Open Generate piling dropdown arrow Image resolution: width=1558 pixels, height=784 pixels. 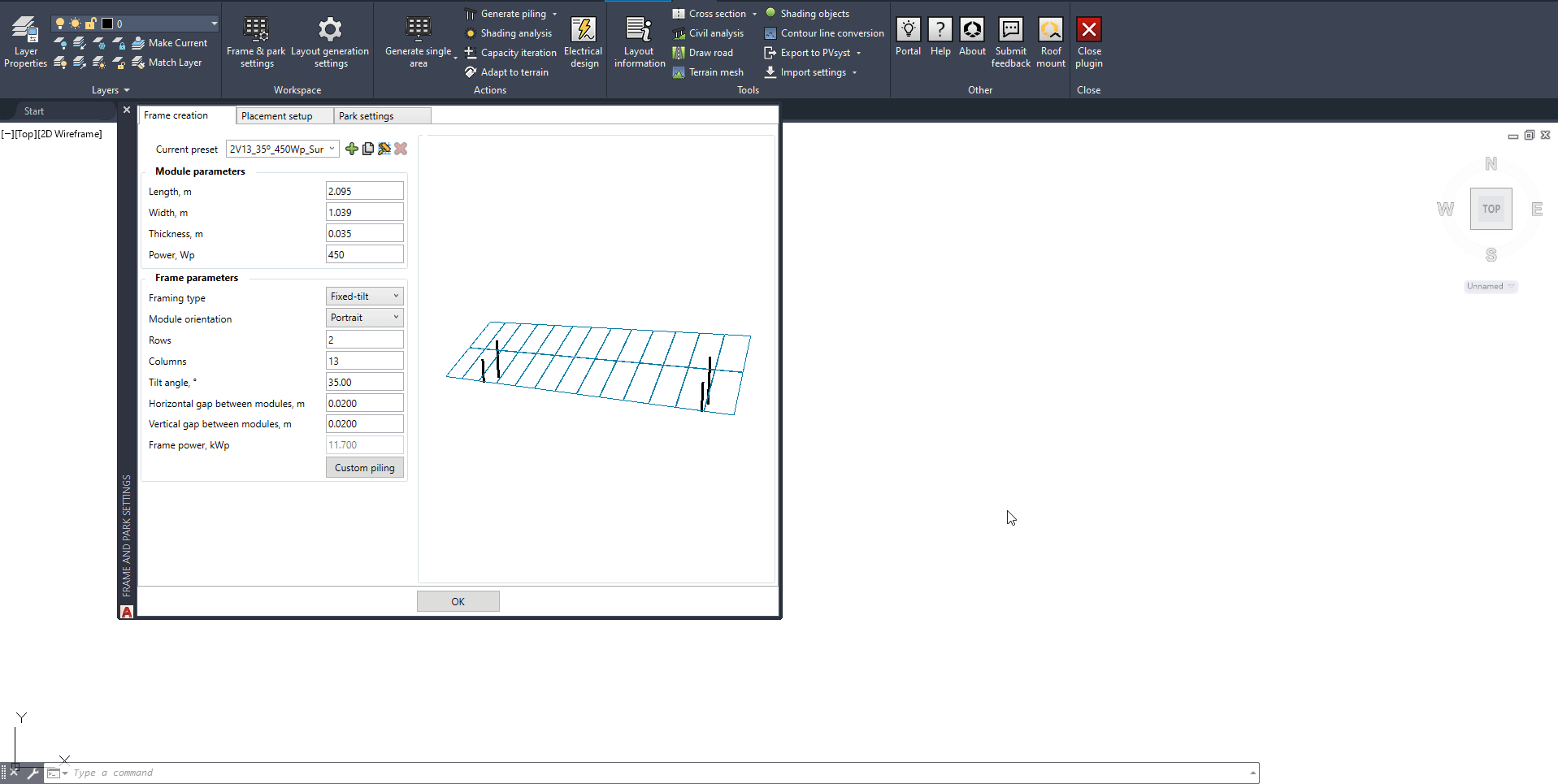[555, 14]
